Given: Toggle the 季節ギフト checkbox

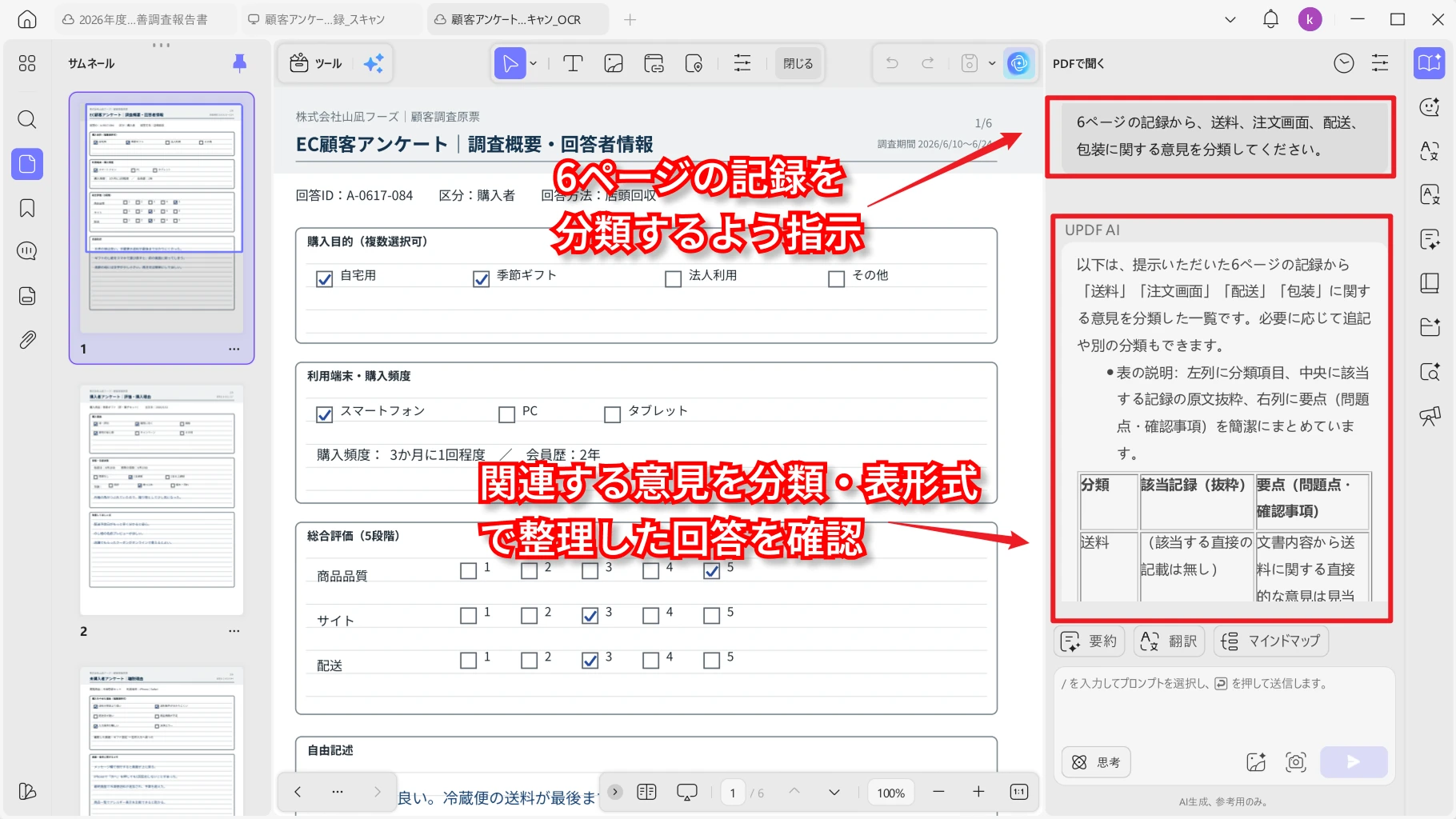Looking at the screenshot, I should point(481,279).
